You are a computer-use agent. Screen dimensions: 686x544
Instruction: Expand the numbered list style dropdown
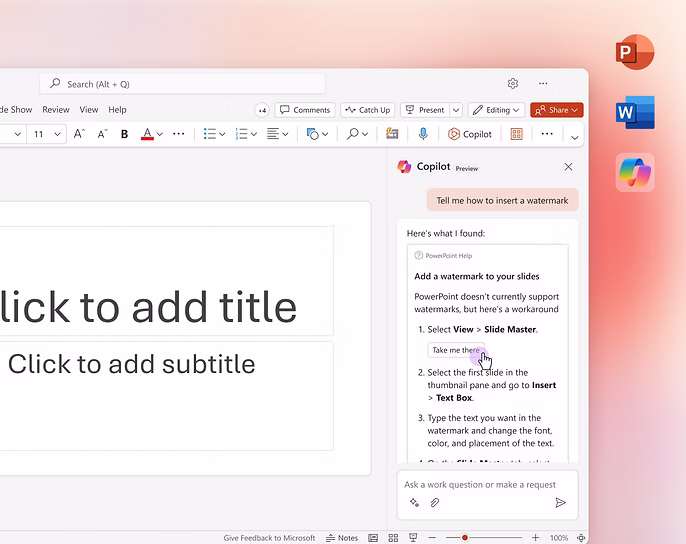click(254, 134)
